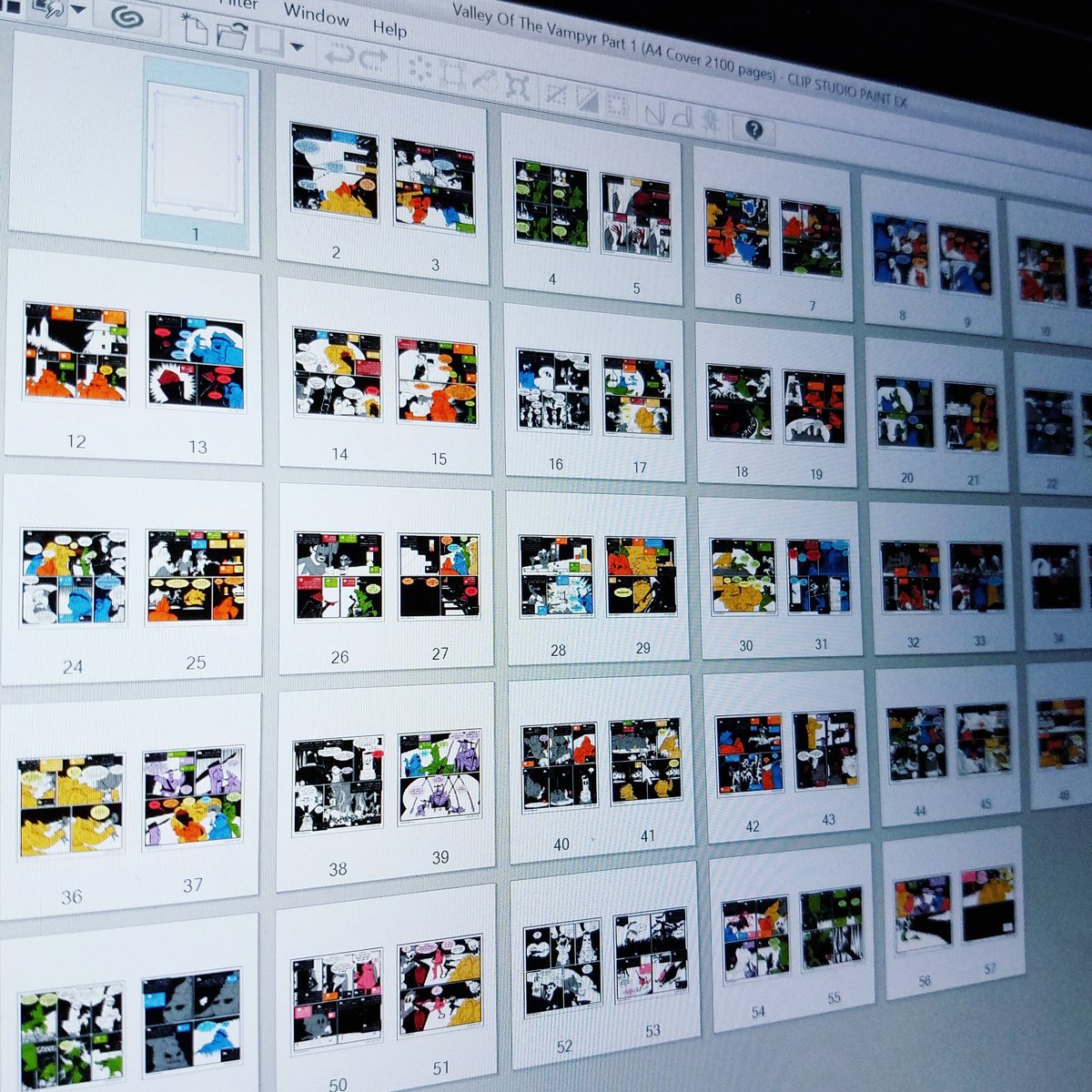Click the Deselect icon
The width and height of the screenshot is (1092, 1092).
tap(556, 93)
